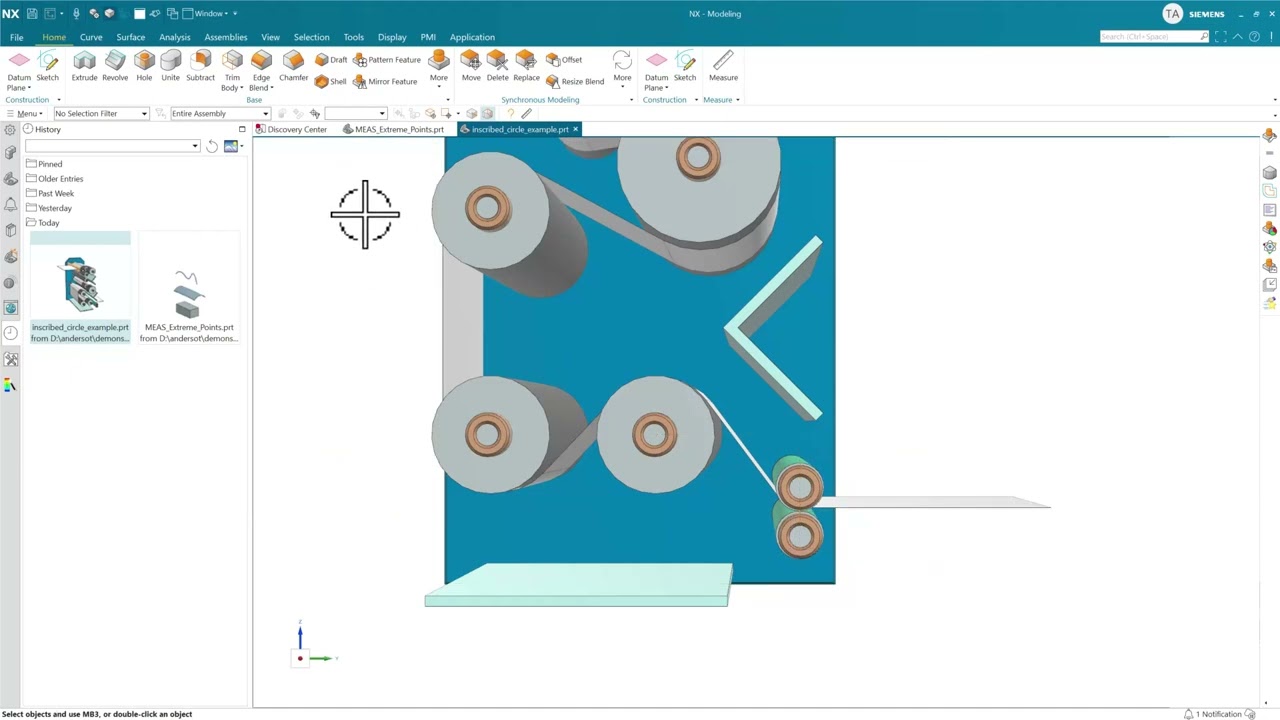Click the microphone voice command icon
The width and height of the screenshot is (1280, 720).
pyautogui.click(x=76, y=13)
